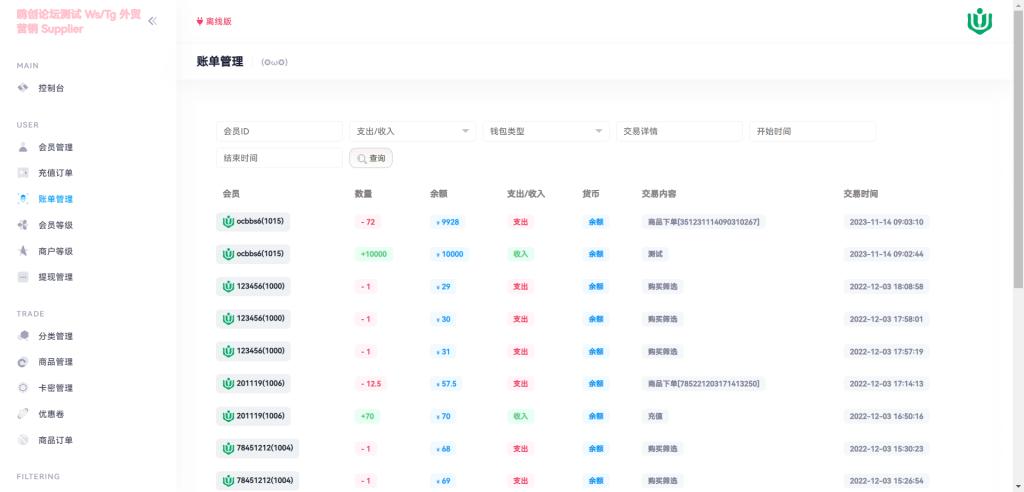The image size is (1024, 492).
Task: Click the - 12.5 amount badge
Action: (x=371, y=384)
